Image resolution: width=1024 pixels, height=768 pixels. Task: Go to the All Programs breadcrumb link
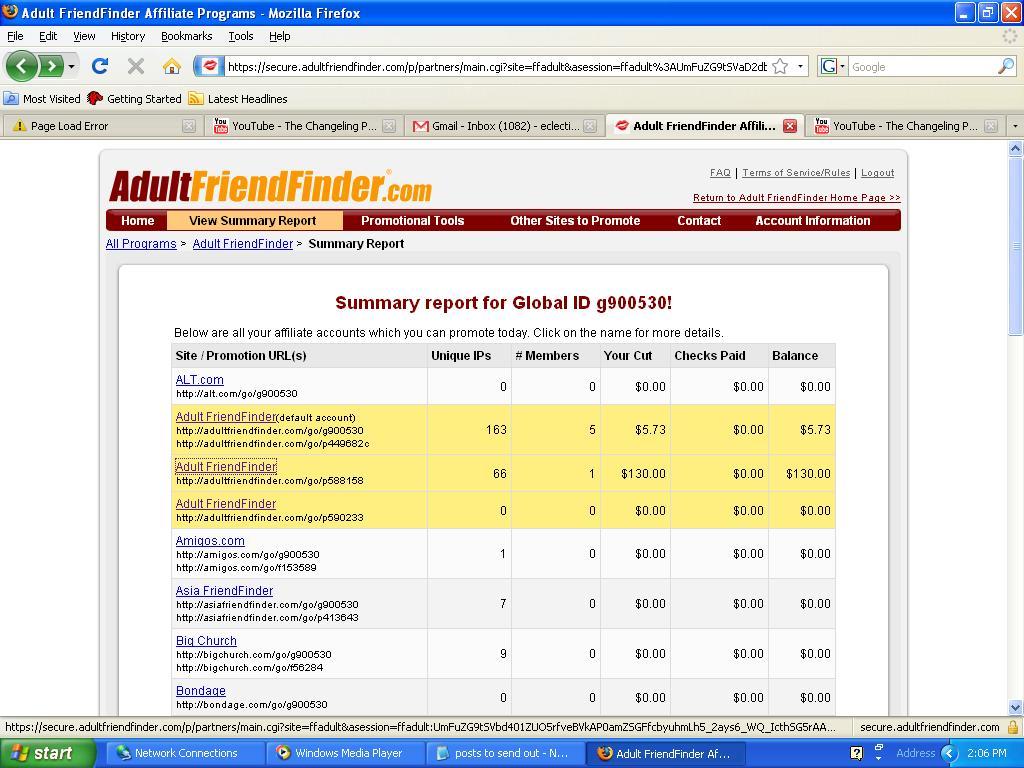pyautogui.click(x=141, y=244)
